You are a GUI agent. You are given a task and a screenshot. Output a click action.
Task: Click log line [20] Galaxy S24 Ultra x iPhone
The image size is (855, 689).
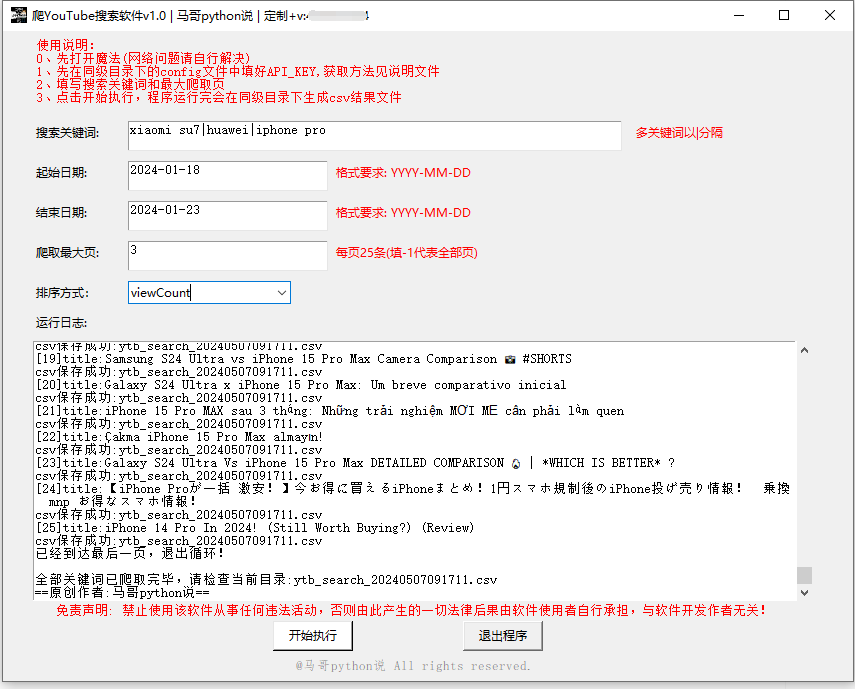(301, 385)
